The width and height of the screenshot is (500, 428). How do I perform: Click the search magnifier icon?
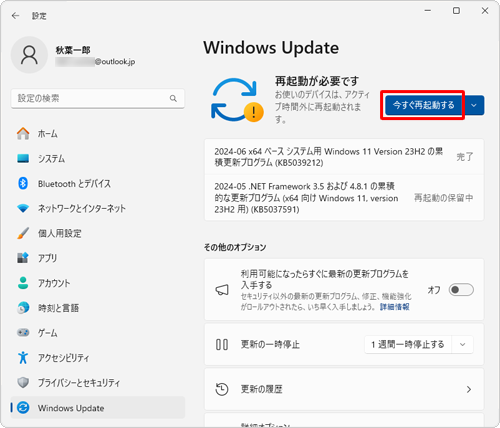tap(173, 98)
